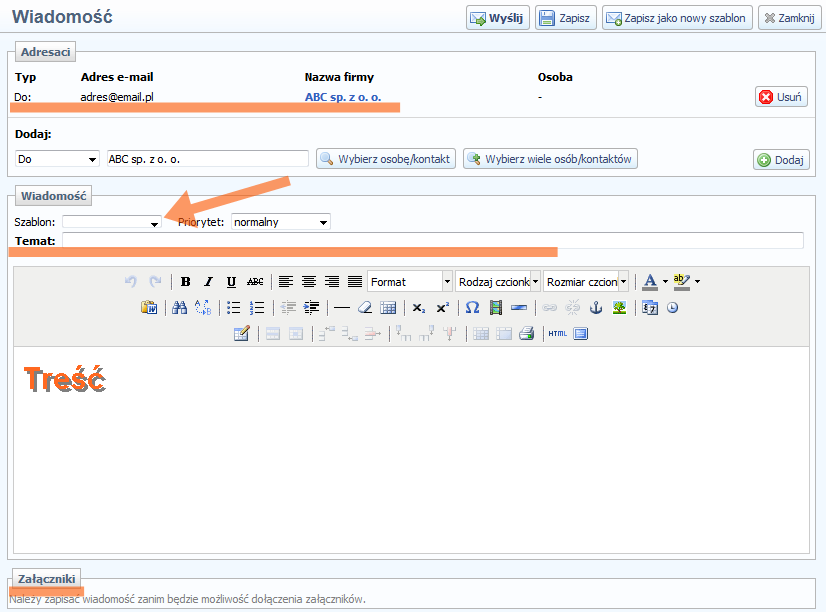Paste from Word using clipboard icon

point(149,308)
